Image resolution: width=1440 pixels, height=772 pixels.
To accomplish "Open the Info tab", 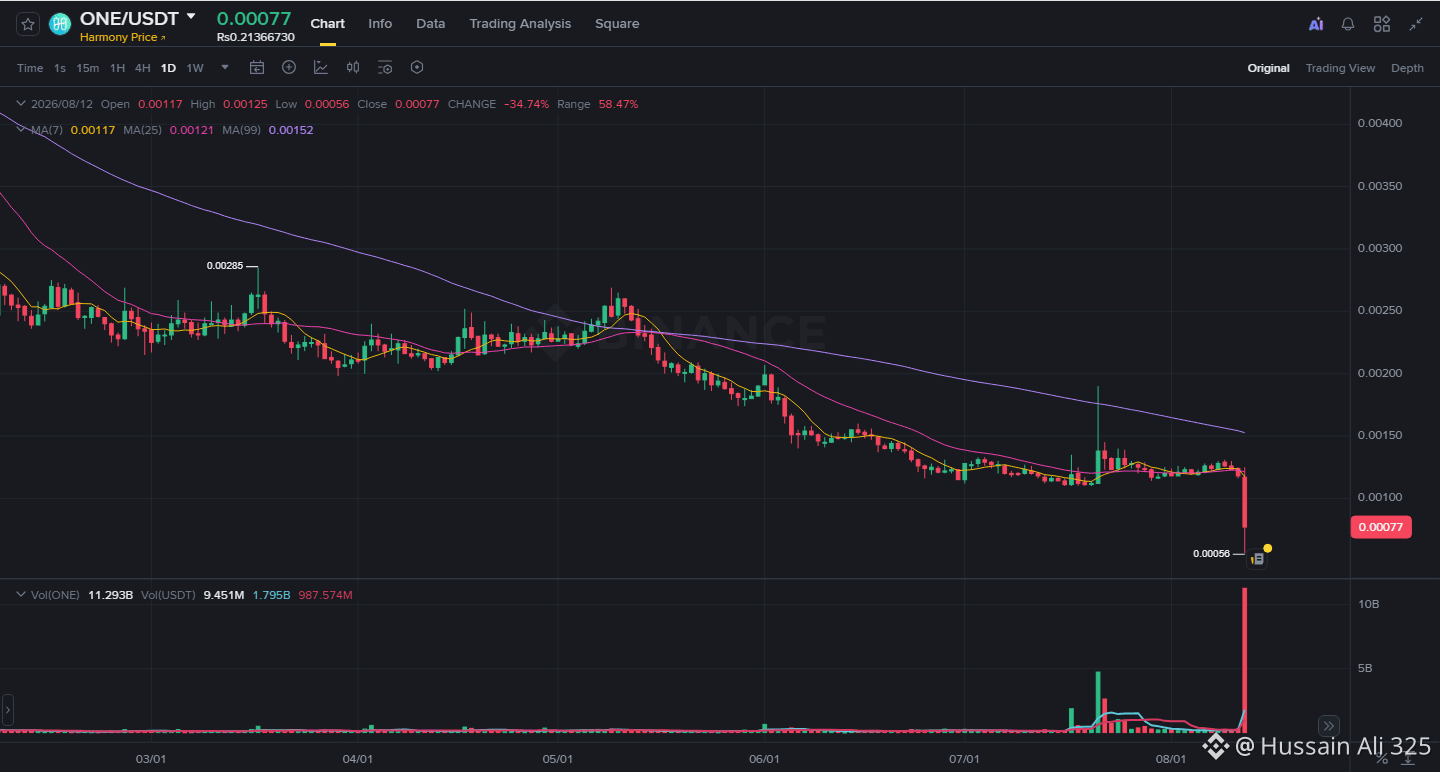I will click(x=380, y=24).
